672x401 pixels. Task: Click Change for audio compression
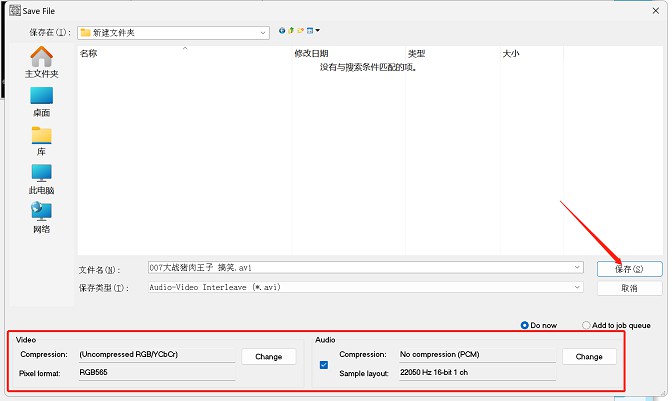point(589,356)
